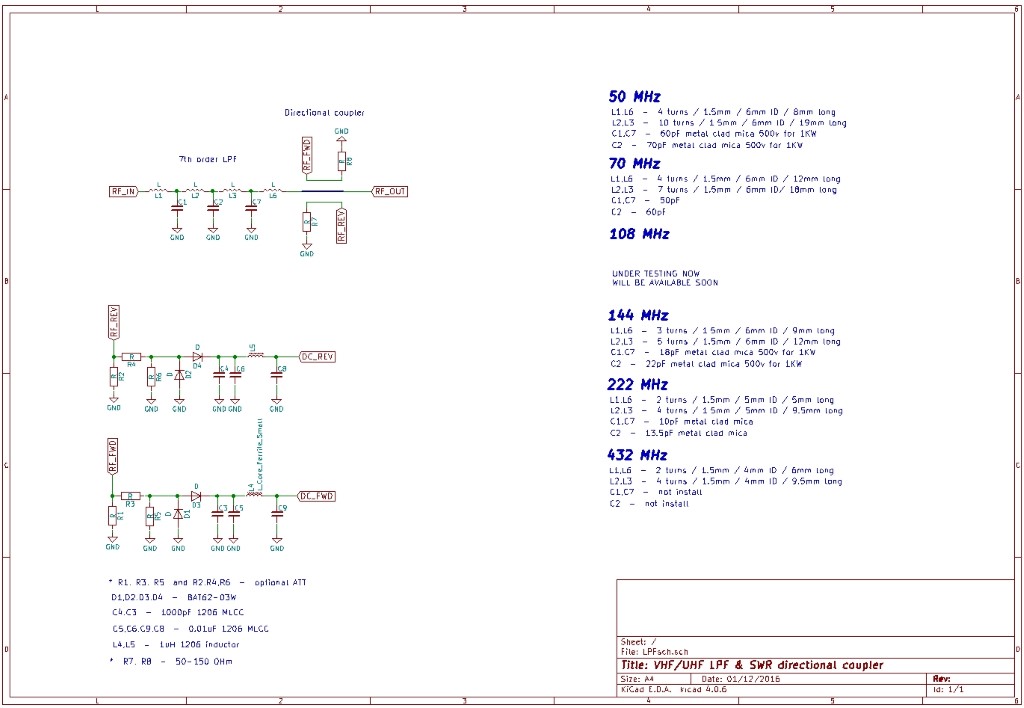Select inductor L1 in the LPF
The height and width of the screenshot is (708, 1024).
158,190
